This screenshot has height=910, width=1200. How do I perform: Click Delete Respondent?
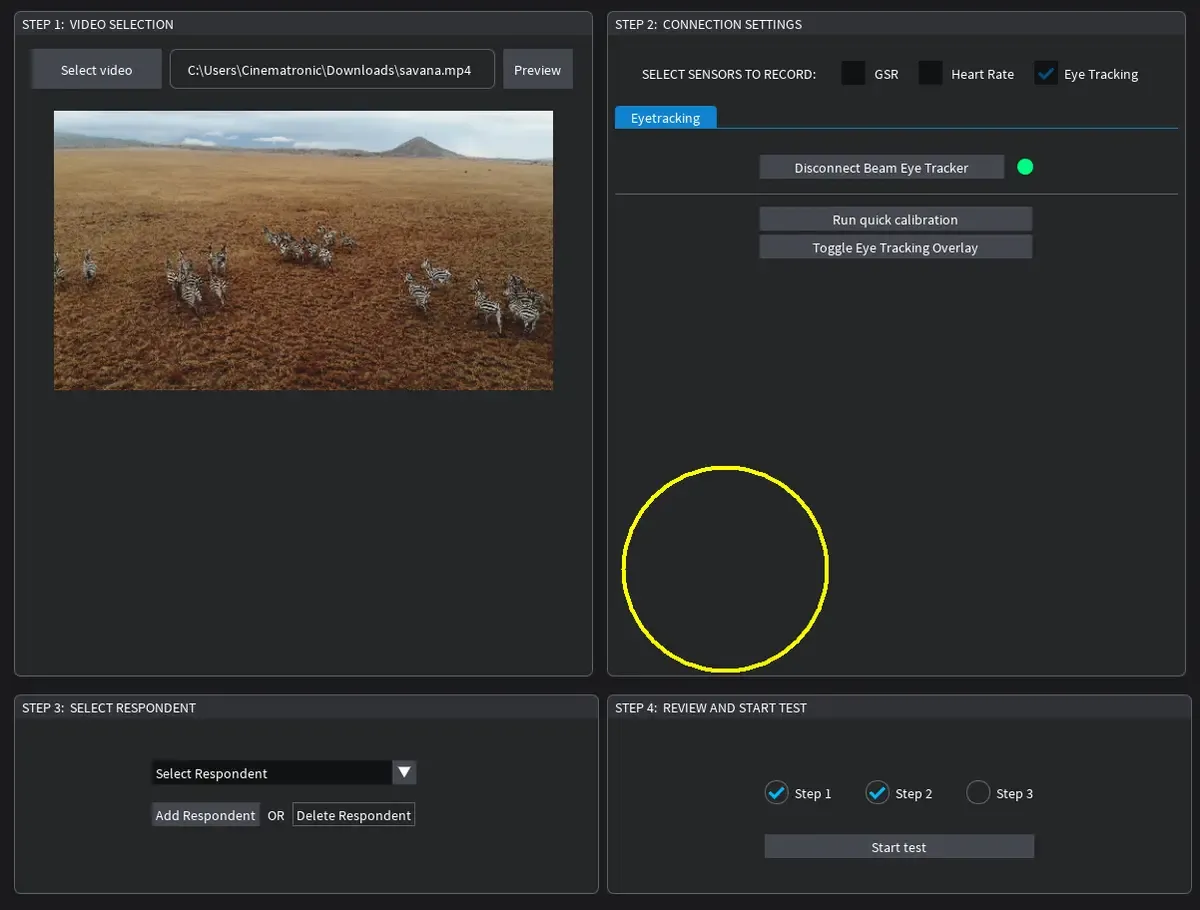click(x=353, y=814)
